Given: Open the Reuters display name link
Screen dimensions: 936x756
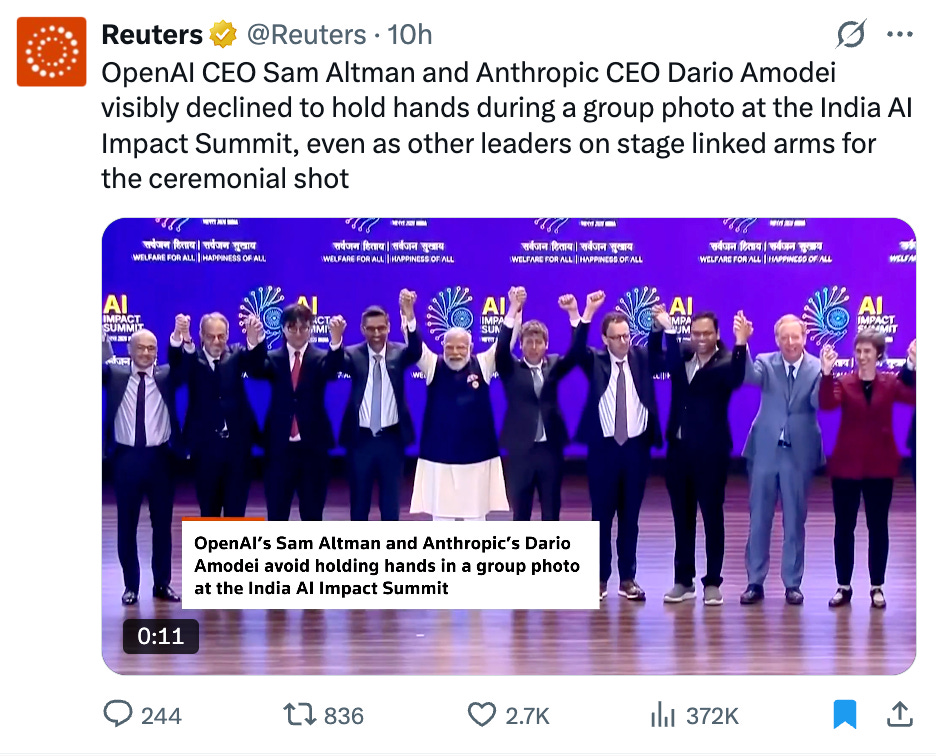Looking at the screenshot, I should (x=152, y=35).
